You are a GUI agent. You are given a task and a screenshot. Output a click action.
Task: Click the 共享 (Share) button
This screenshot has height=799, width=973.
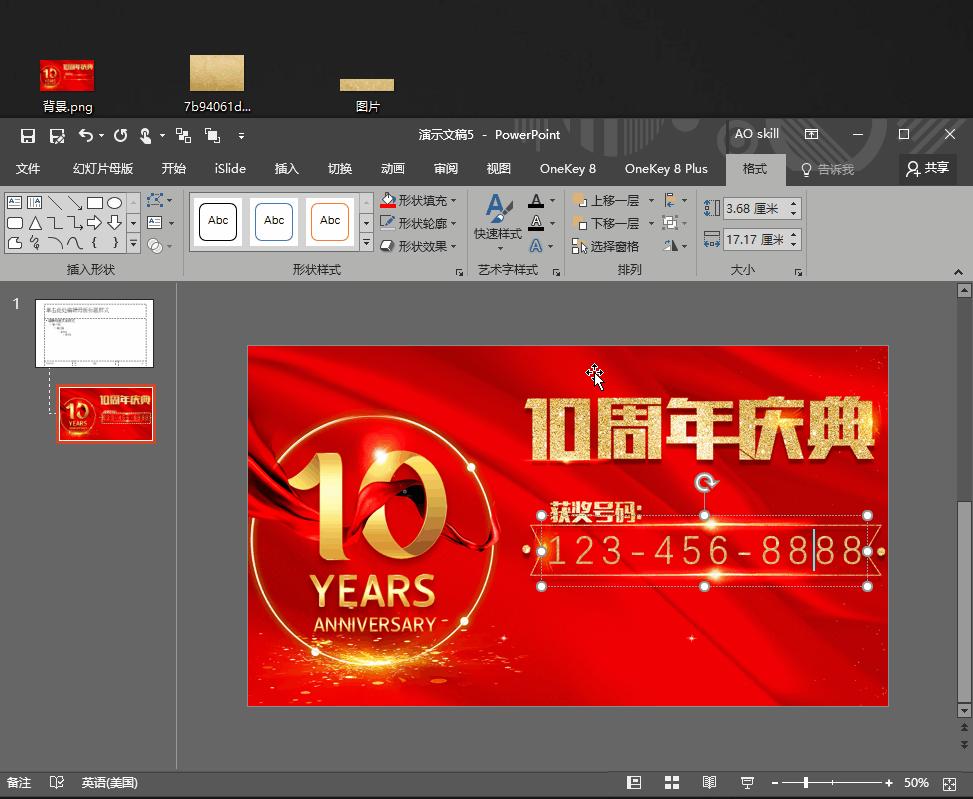coord(927,168)
